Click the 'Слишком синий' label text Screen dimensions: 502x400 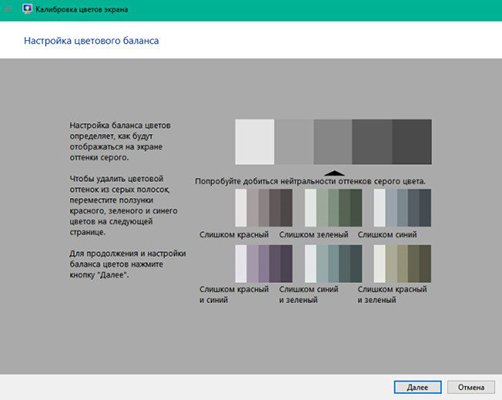click(x=387, y=235)
